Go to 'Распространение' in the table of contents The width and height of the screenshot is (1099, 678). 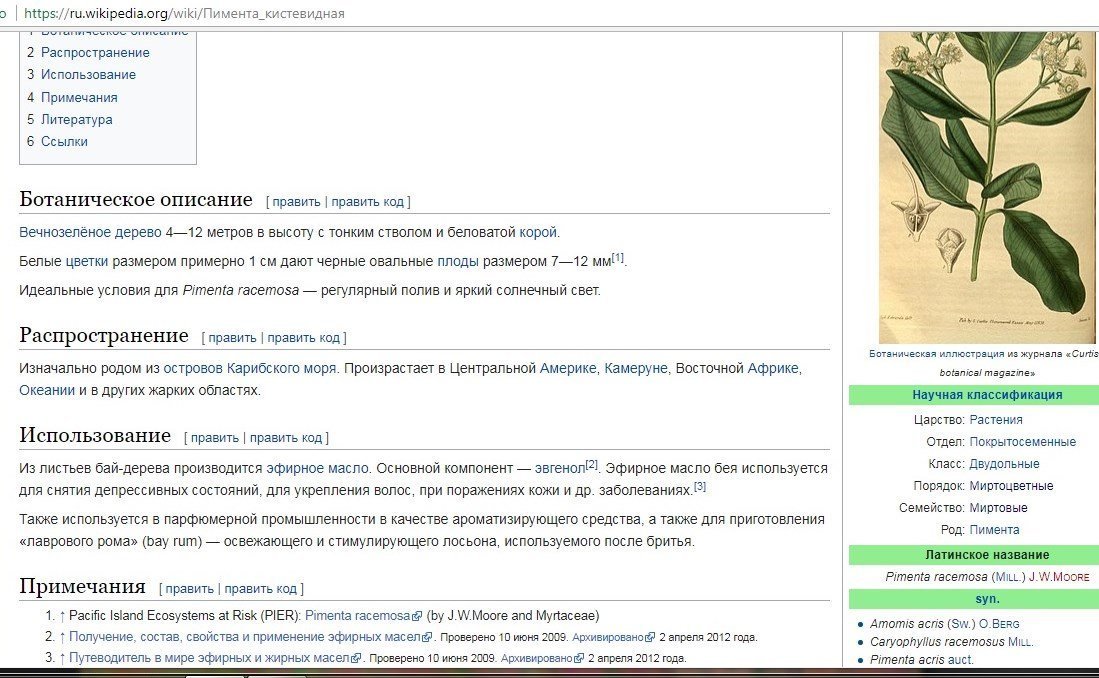coord(95,53)
